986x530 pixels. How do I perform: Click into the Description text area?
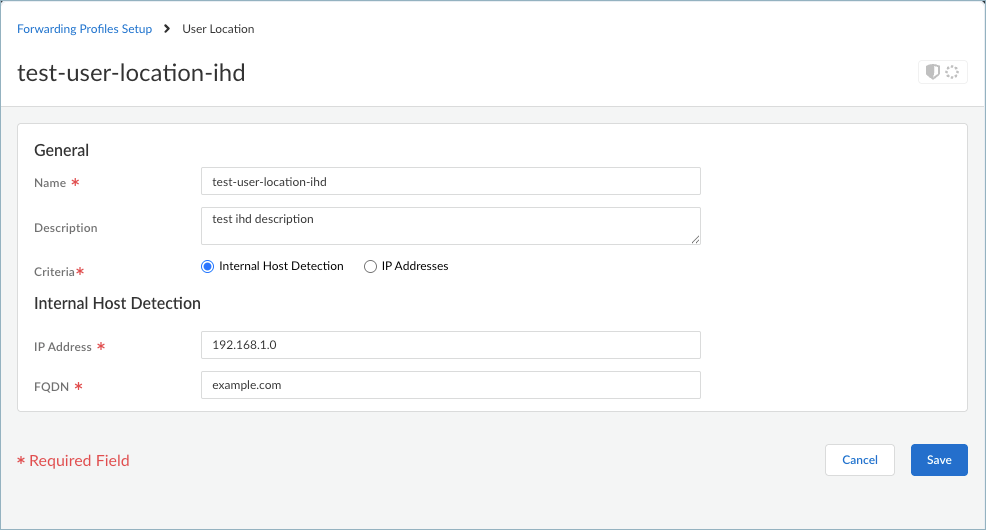(x=450, y=225)
